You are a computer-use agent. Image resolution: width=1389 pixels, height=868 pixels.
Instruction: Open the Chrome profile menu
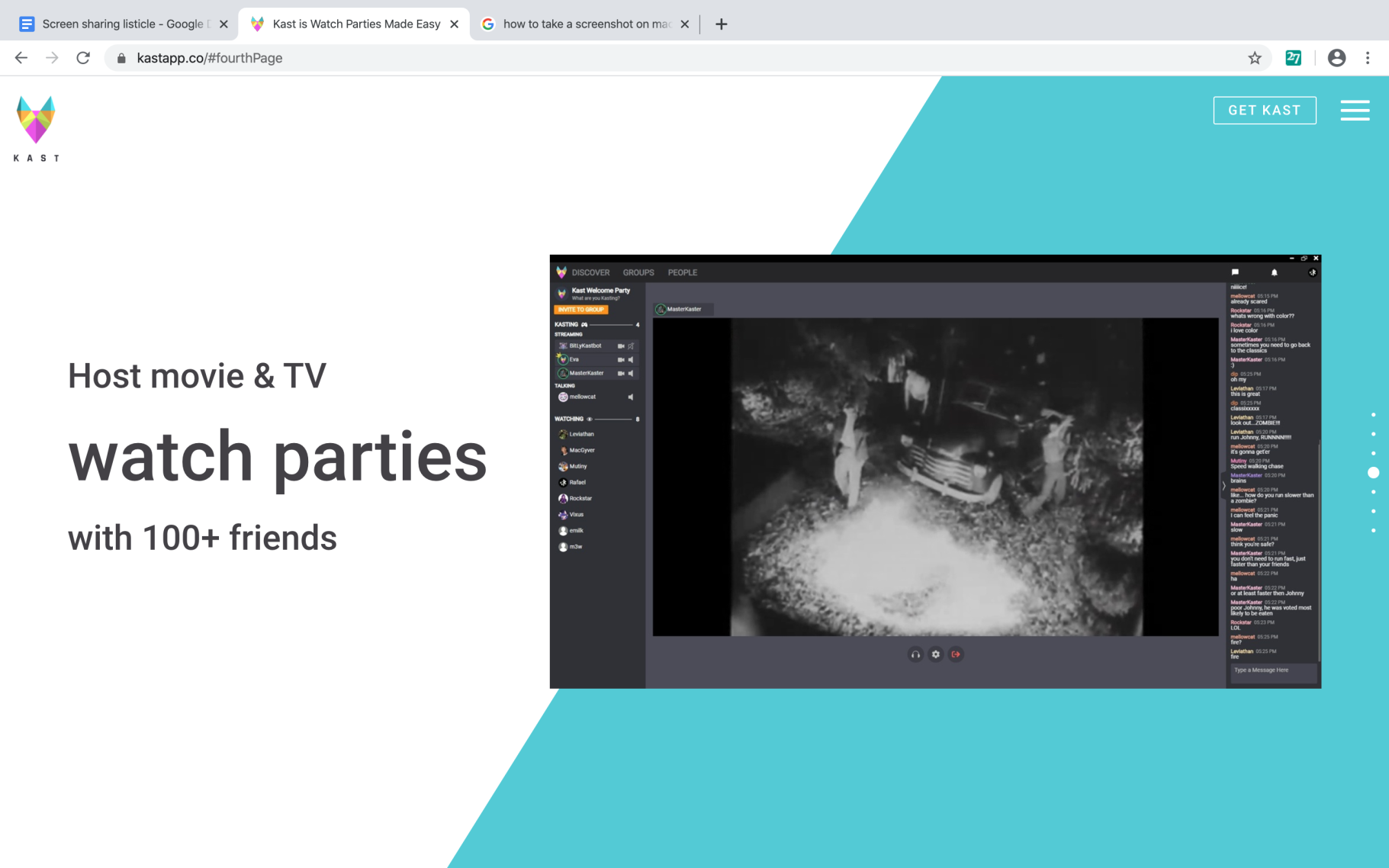(x=1337, y=58)
